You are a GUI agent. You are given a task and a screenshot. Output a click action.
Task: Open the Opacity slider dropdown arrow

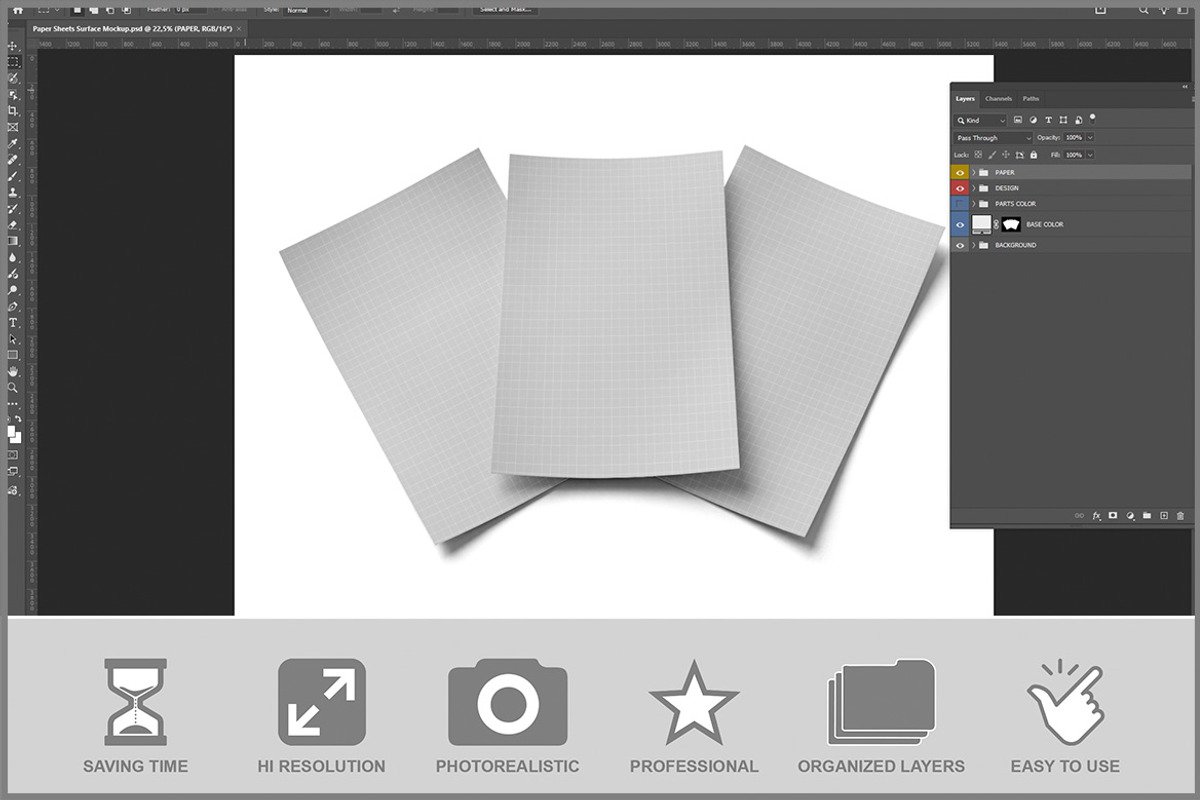tap(1090, 138)
